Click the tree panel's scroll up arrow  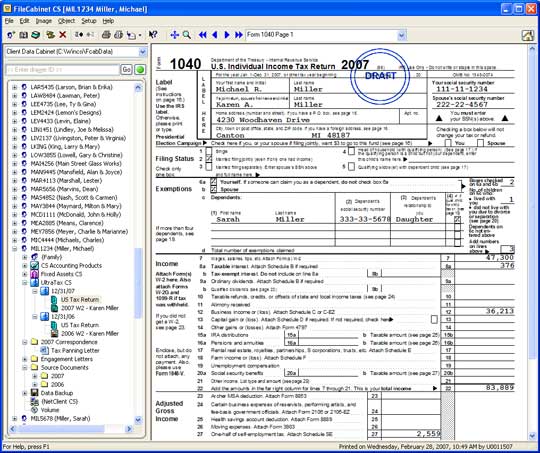pos(138,87)
